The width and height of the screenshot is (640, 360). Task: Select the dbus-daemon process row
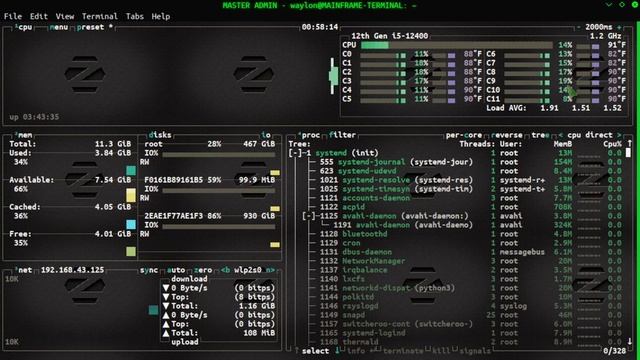pos(456,252)
